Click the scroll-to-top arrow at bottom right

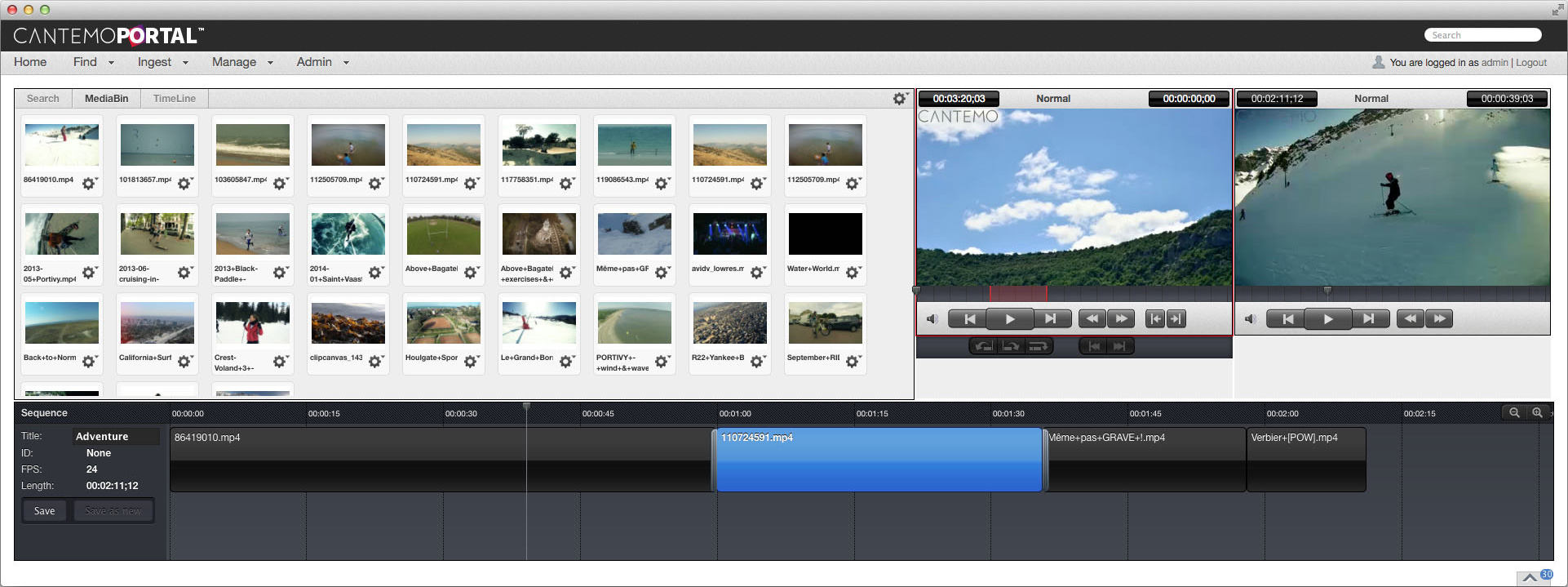(1530, 577)
